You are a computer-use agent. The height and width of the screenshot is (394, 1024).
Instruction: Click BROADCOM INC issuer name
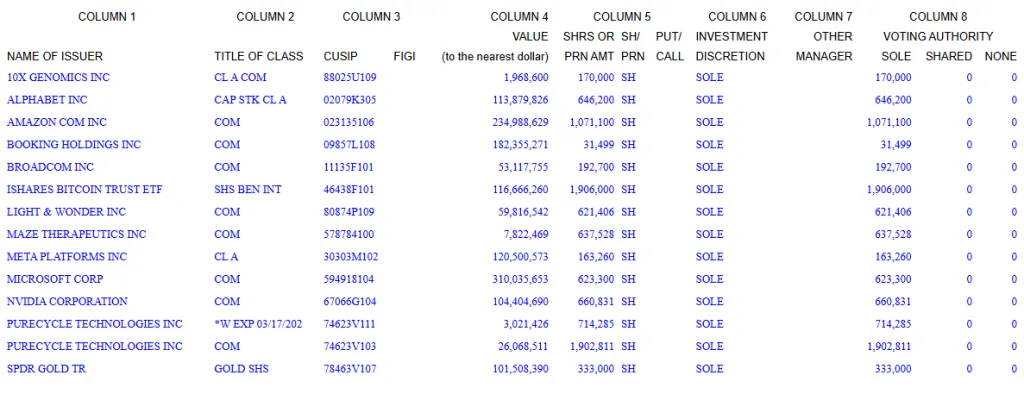tap(50, 167)
